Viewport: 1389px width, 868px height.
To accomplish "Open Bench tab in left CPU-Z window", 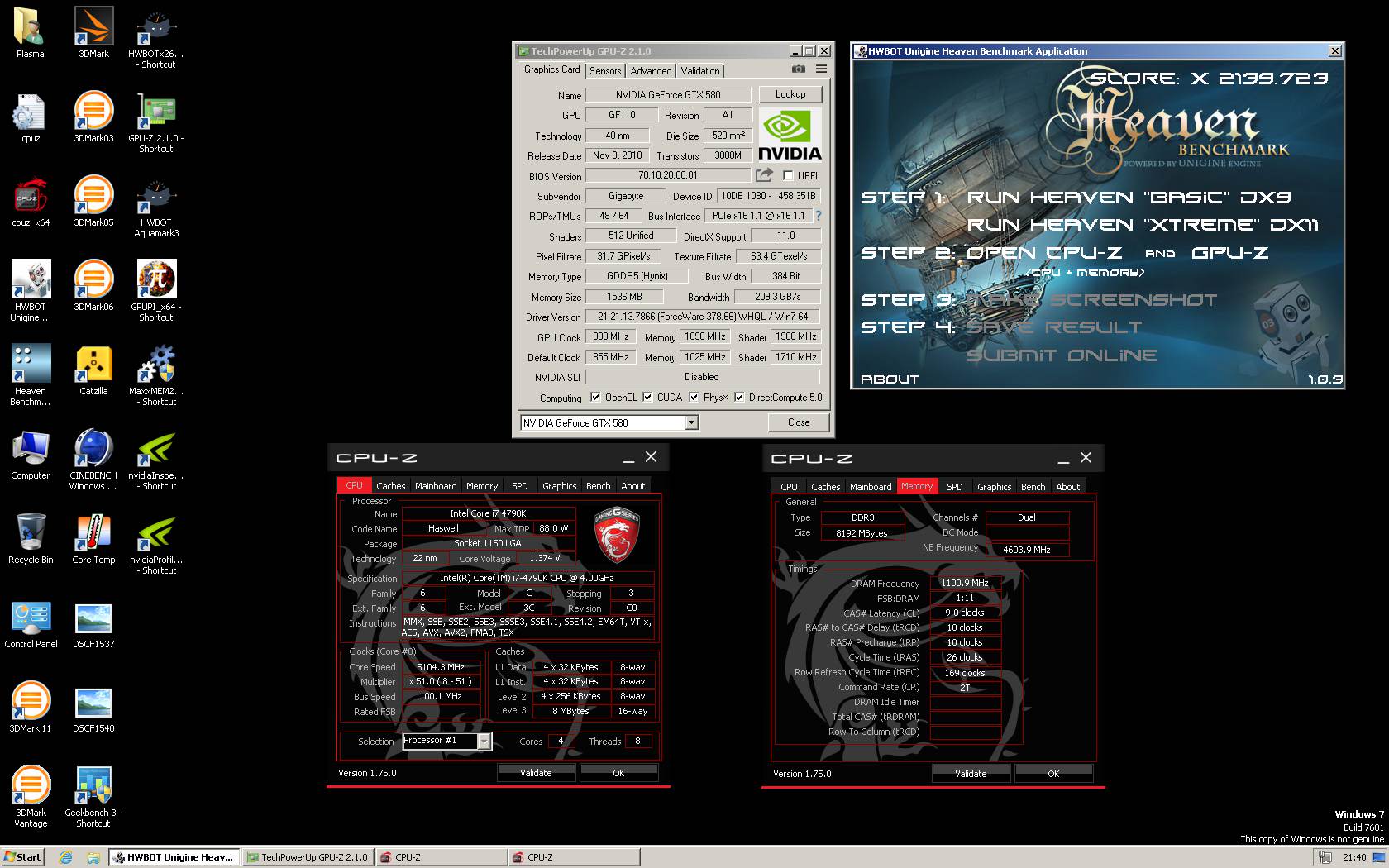I will tap(599, 486).
